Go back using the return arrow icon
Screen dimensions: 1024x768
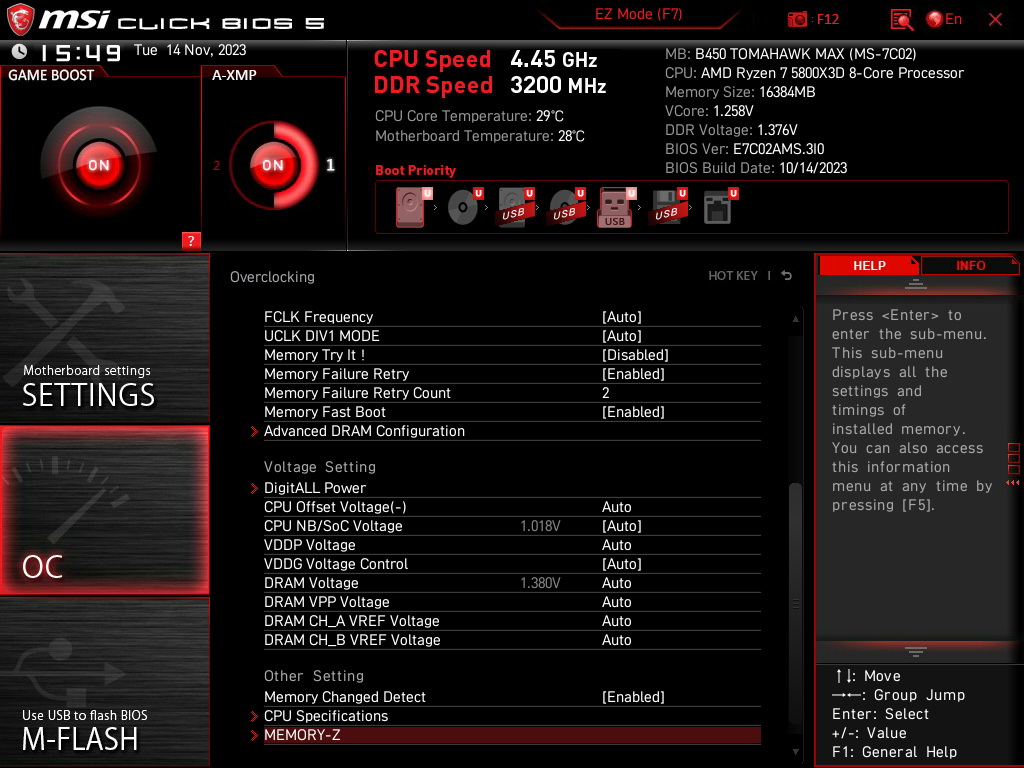pyautogui.click(x=787, y=276)
